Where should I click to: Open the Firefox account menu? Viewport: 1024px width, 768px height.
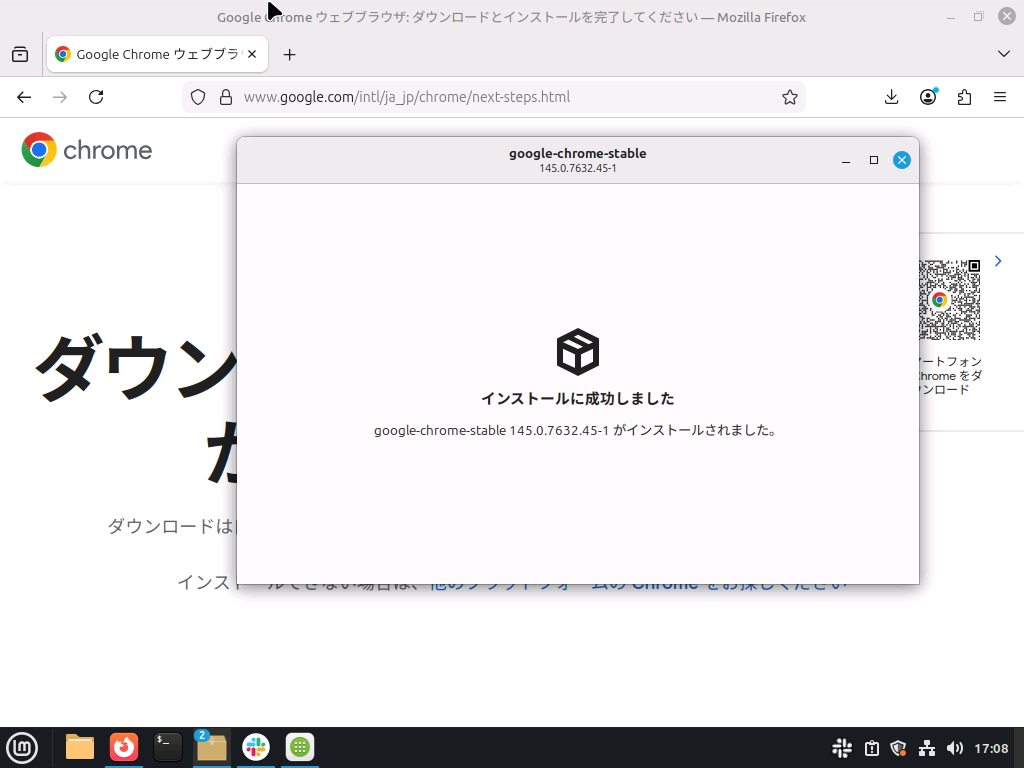pos(927,97)
